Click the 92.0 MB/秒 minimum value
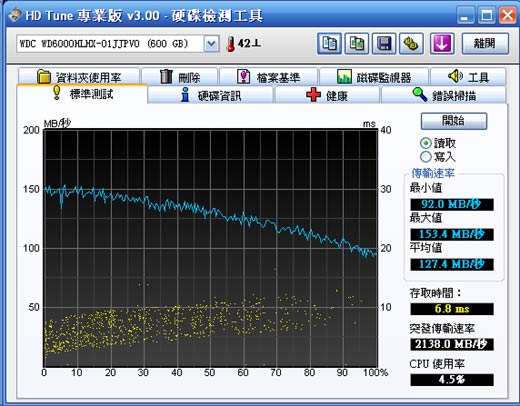Viewport: 520px width, 406px height. tap(452, 204)
